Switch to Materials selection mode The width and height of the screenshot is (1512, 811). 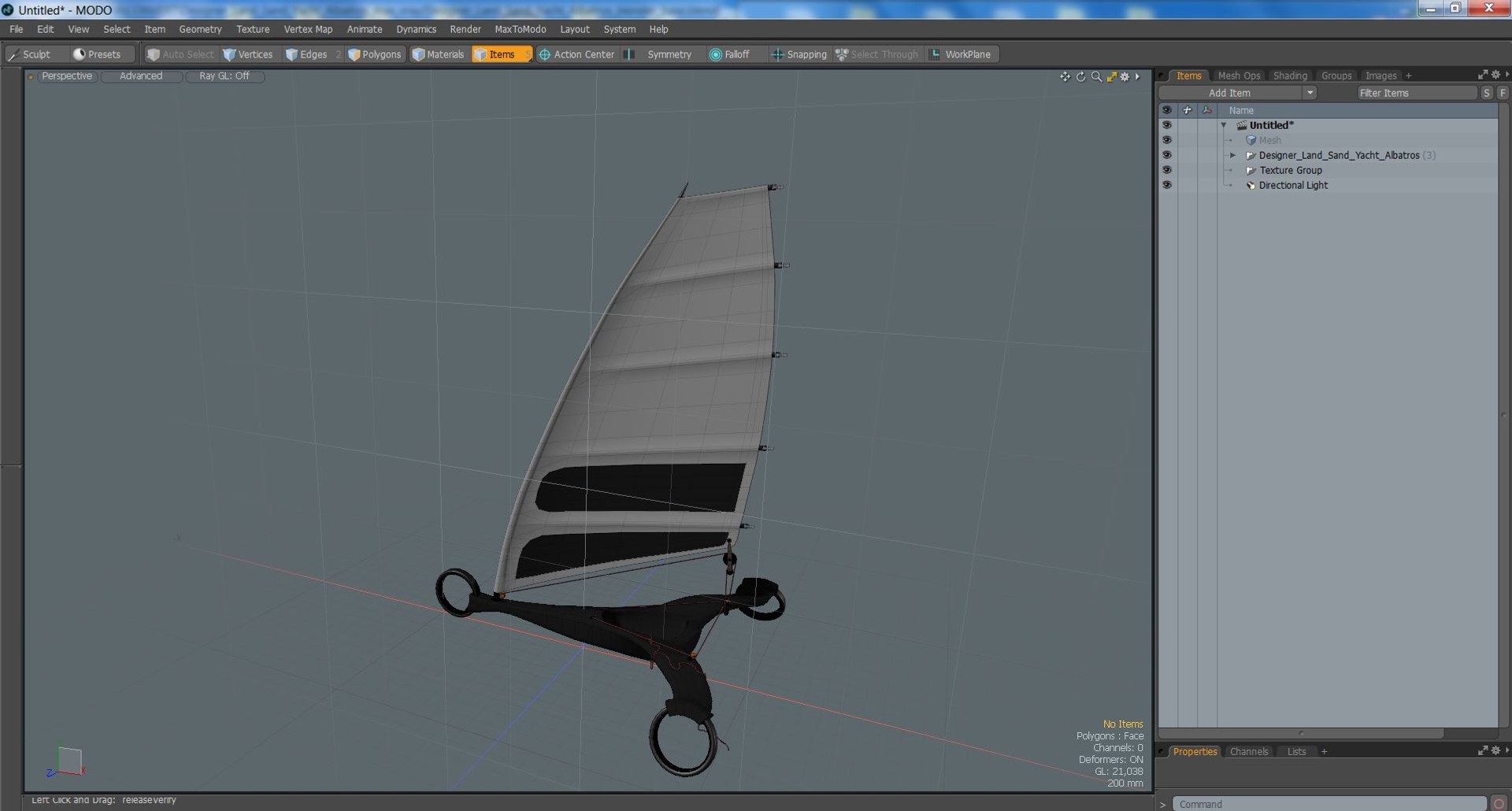coord(439,54)
